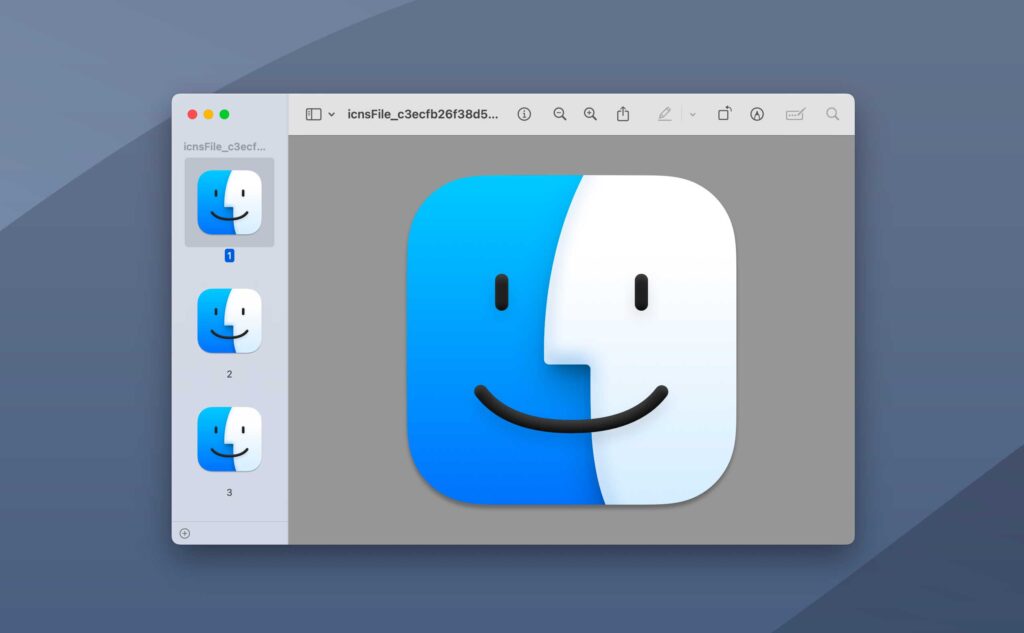Click the add button at sidebar bottom
Image resolution: width=1024 pixels, height=633 pixels.
tap(185, 533)
